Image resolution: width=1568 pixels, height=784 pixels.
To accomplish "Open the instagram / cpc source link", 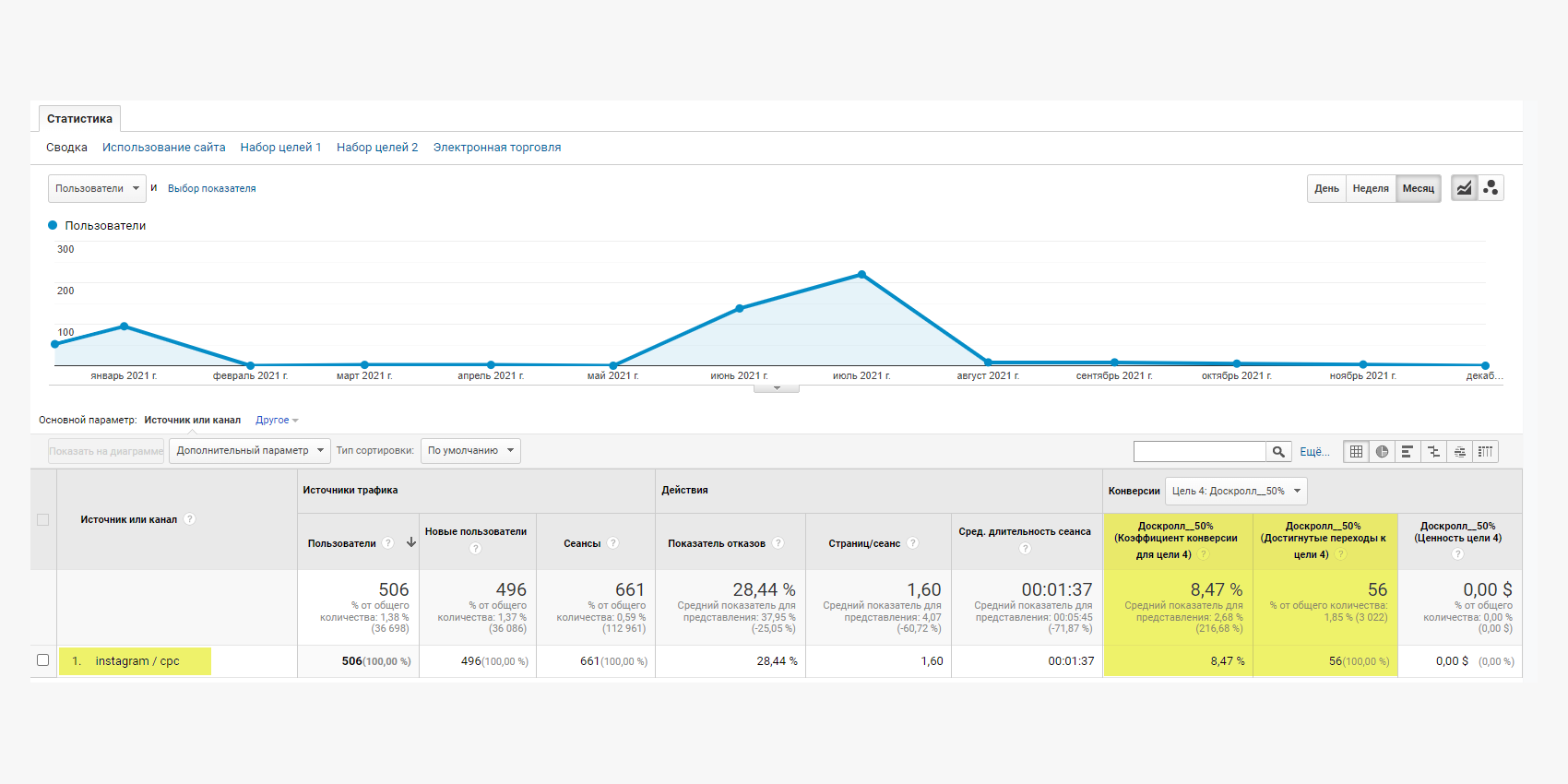I will pyautogui.click(x=137, y=661).
